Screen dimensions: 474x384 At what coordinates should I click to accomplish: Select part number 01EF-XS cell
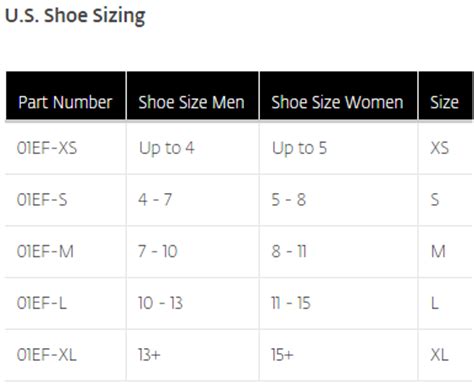[x=66, y=148]
